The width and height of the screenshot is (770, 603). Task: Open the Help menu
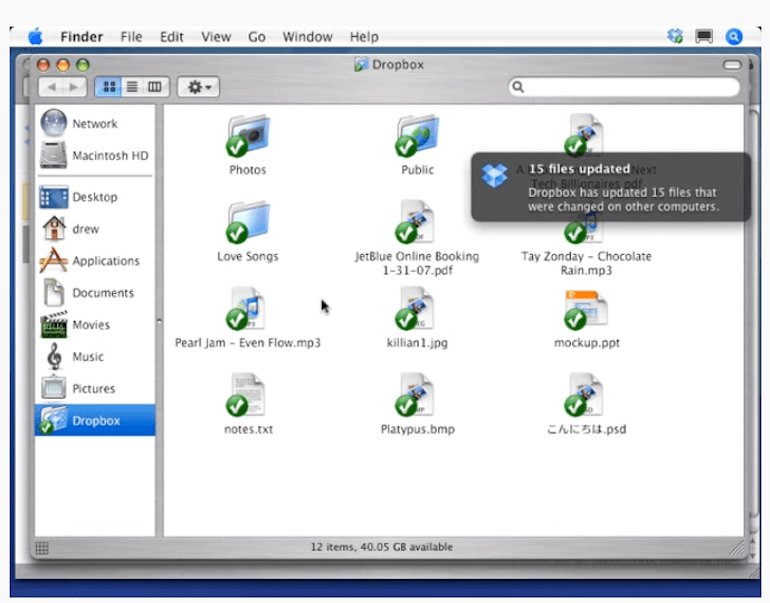(364, 37)
